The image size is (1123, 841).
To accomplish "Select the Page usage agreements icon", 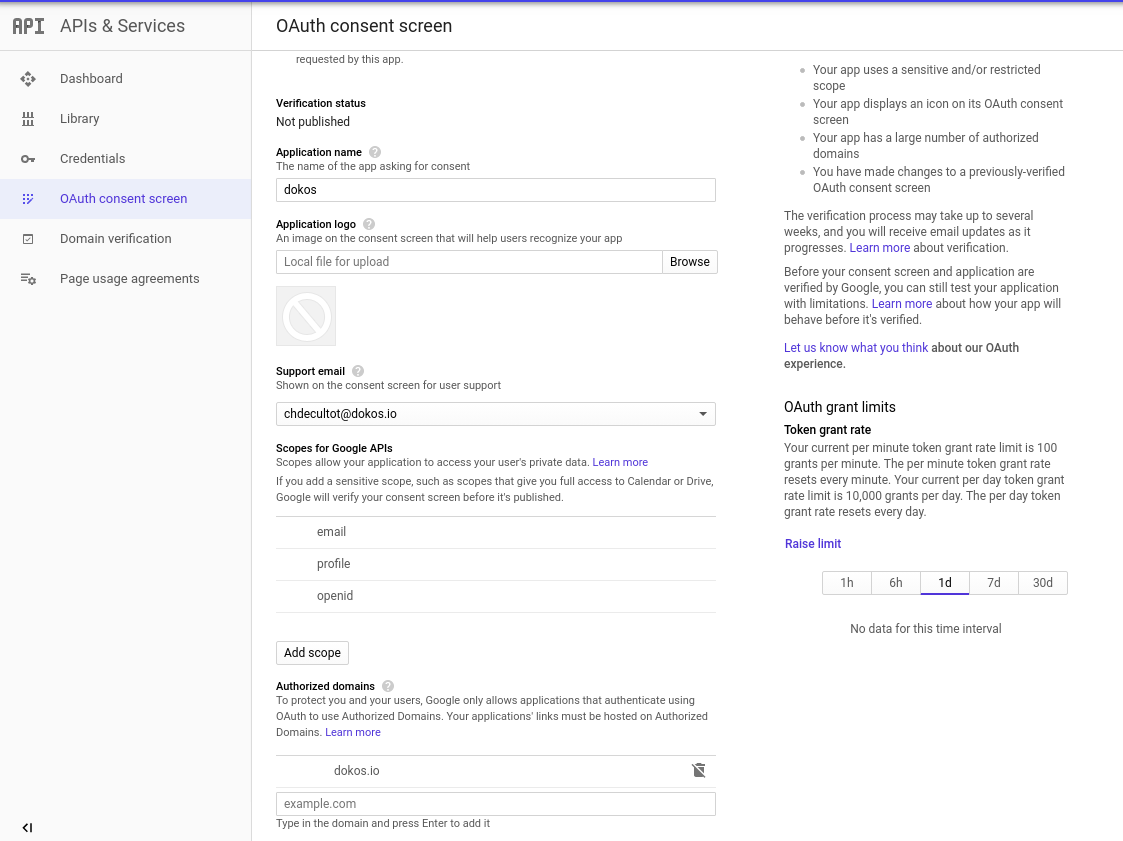I will (28, 278).
